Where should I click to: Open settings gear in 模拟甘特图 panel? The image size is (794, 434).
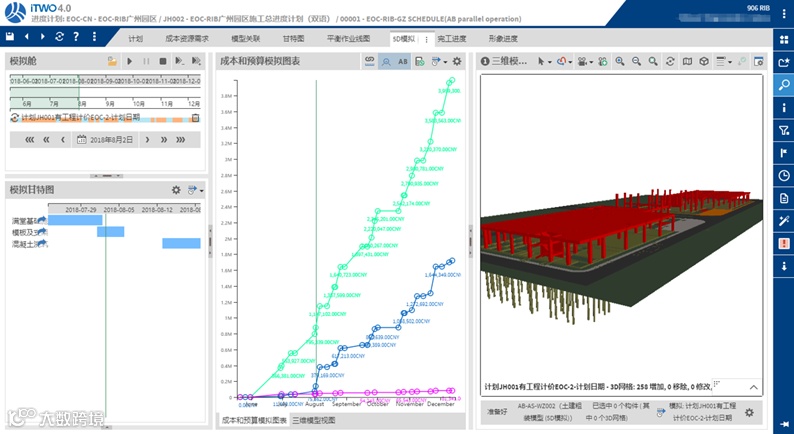coord(176,190)
